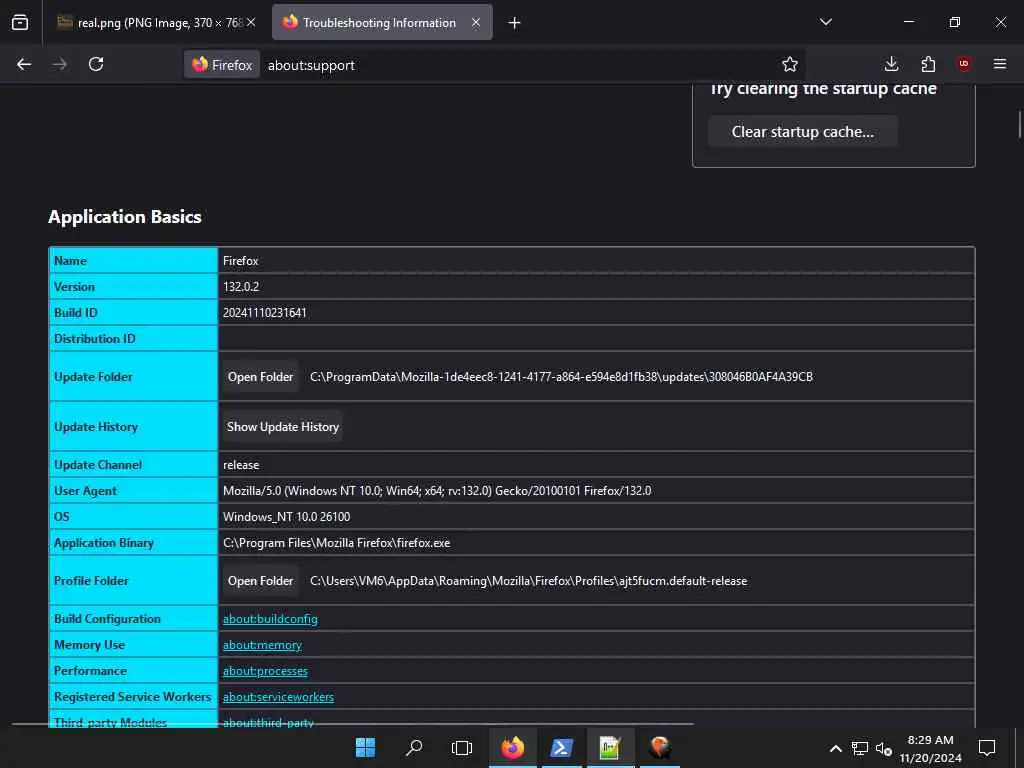Image resolution: width=1024 pixels, height=768 pixels.
Task: Click the User Agent string value
Action: coord(437,491)
